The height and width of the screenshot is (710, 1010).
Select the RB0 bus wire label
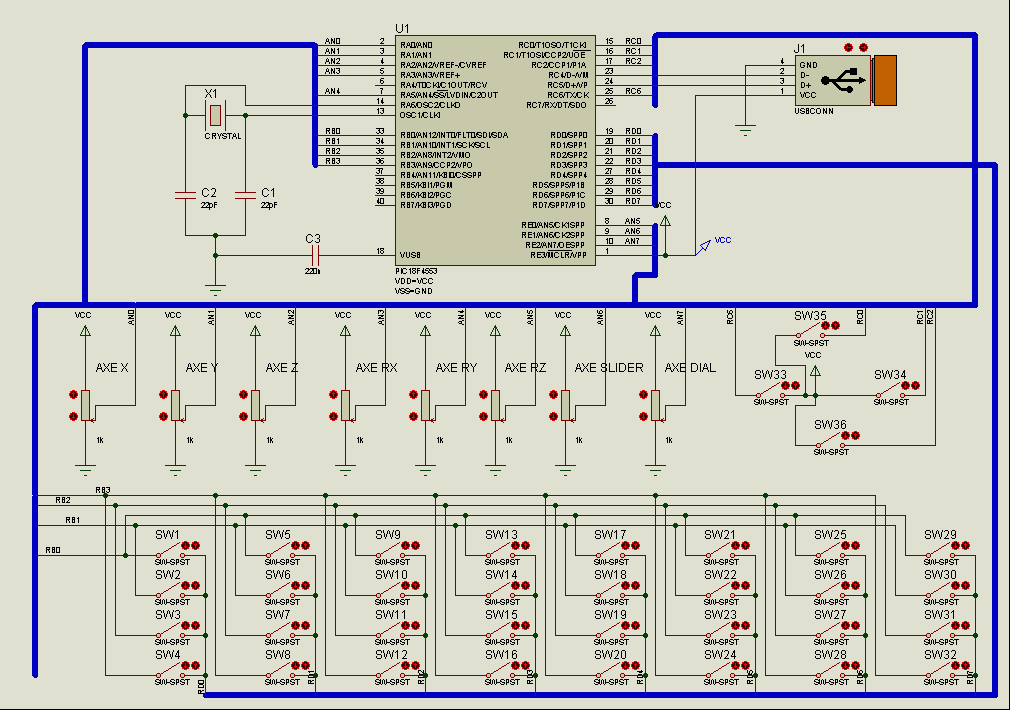tap(53, 550)
